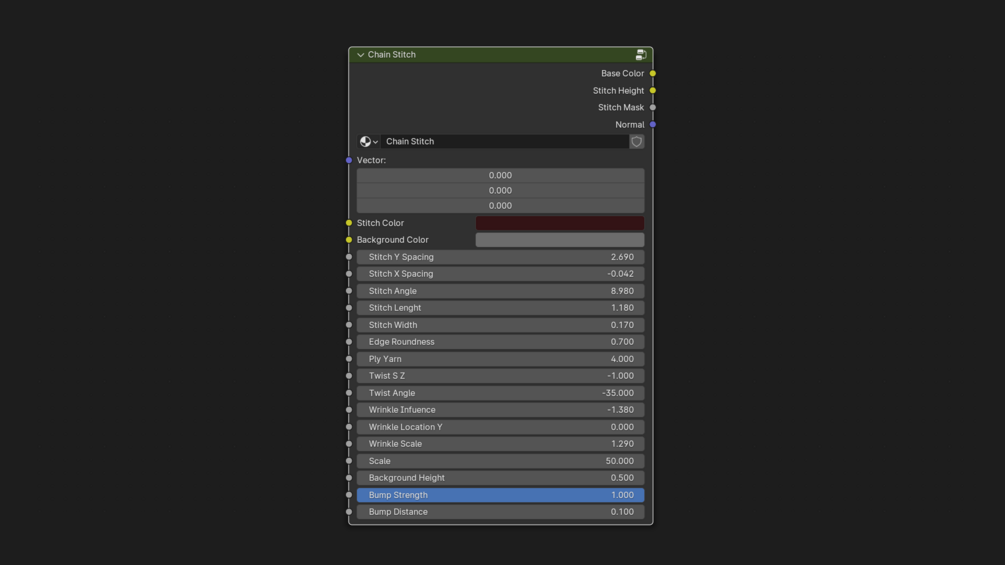Click the Twist Angle value field

point(500,393)
